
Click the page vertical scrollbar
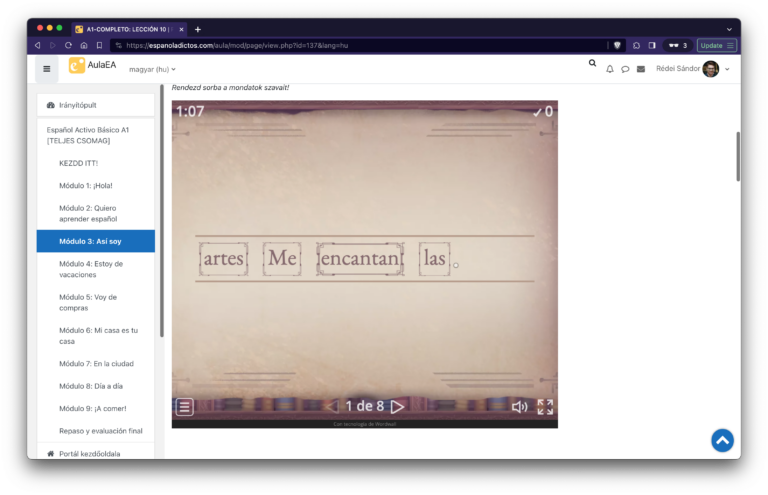pos(738,157)
